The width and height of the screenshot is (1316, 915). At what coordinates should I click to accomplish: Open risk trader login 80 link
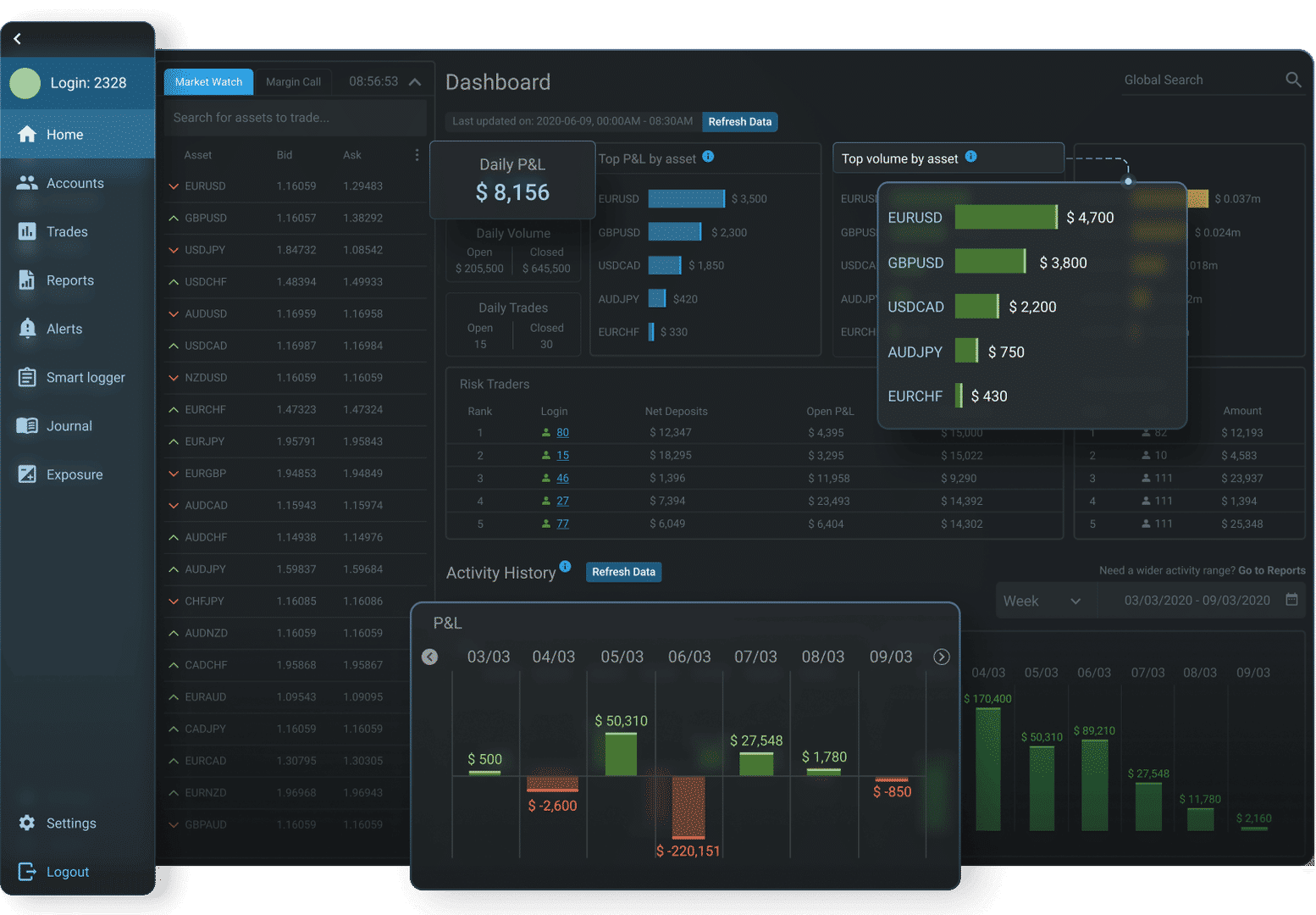tap(562, 432)
